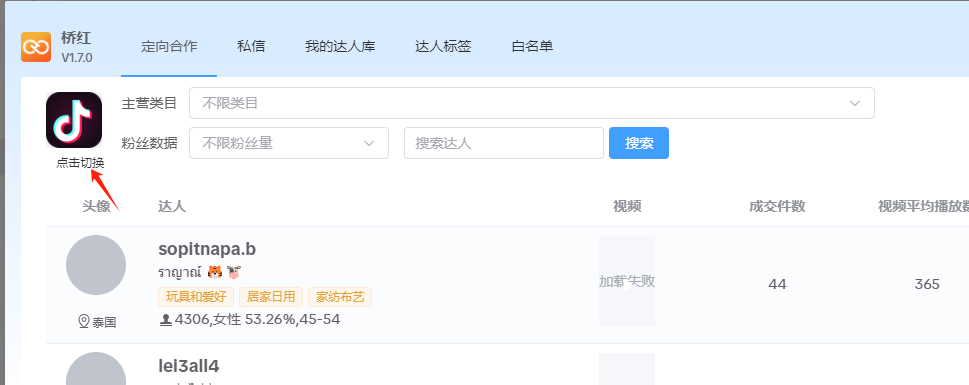Switch to the 私信 tab
Image resolution: width=969 pixels, height=385 pixels.
click(x=251, y=46)
